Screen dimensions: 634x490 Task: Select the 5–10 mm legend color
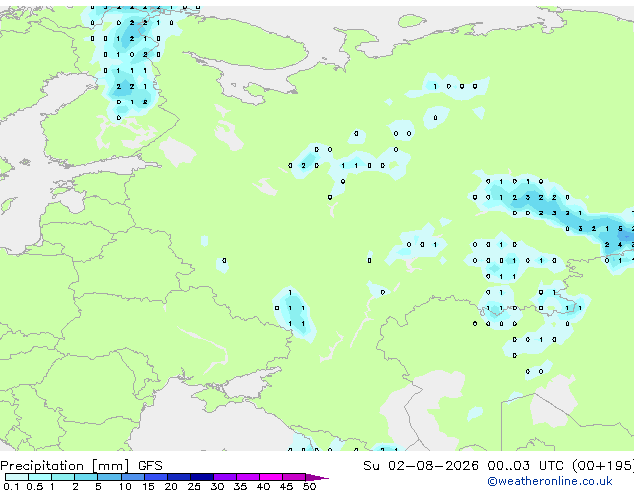coord(110,477)
